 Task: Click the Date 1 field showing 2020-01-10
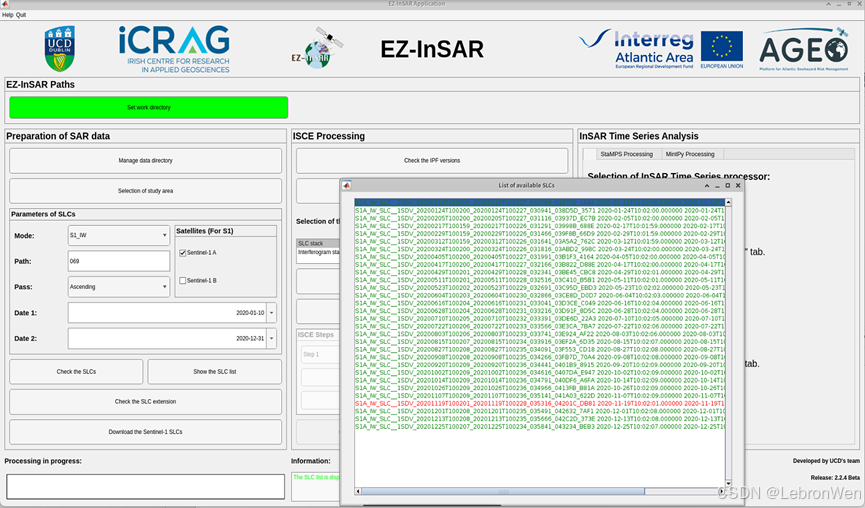pyautogui.click(x=167, y=313)
